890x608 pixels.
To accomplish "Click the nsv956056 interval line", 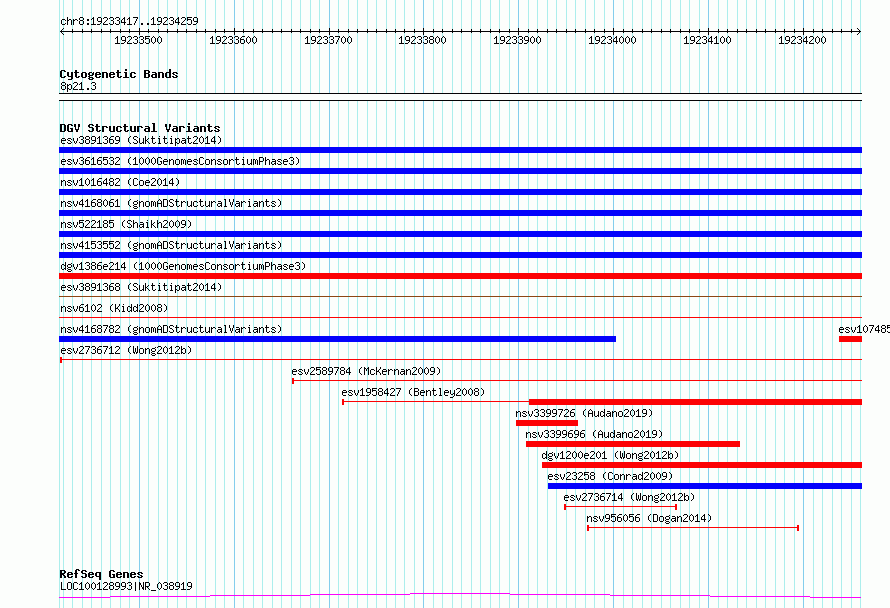I will [693, 528].
